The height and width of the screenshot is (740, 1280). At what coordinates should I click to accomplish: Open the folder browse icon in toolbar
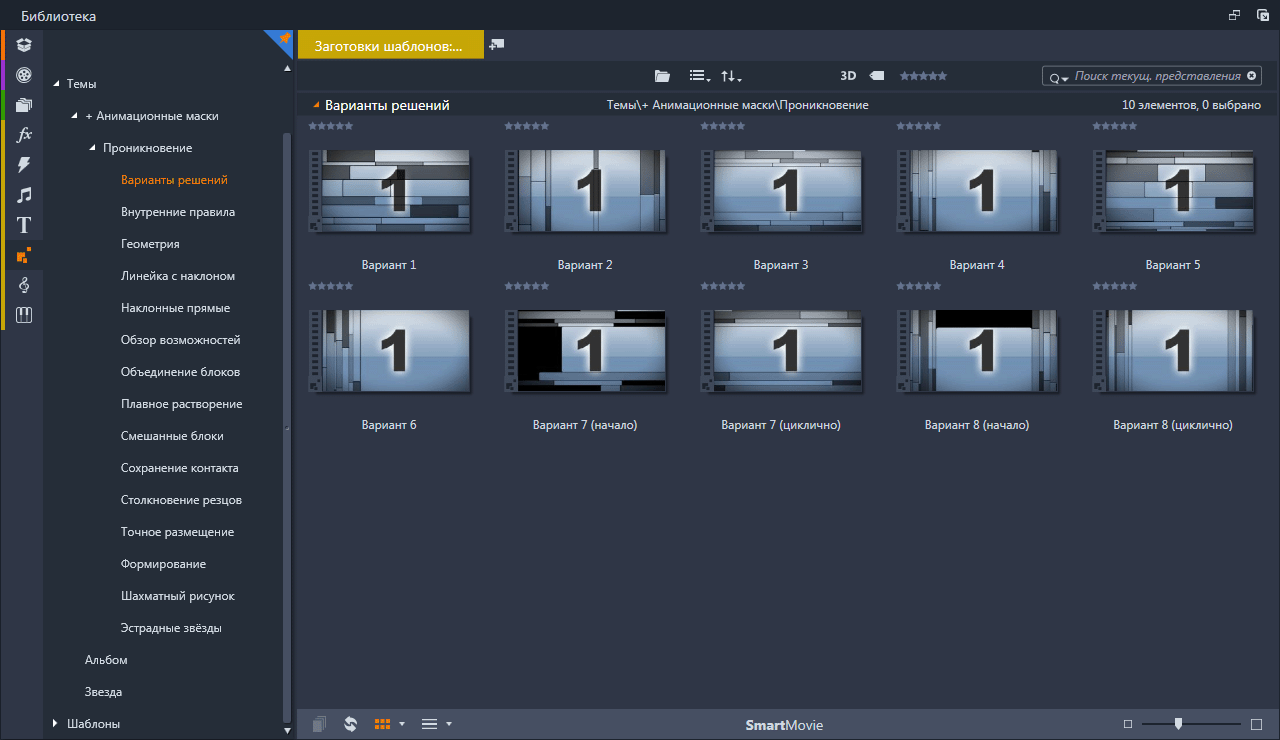[x=662, y=76]
